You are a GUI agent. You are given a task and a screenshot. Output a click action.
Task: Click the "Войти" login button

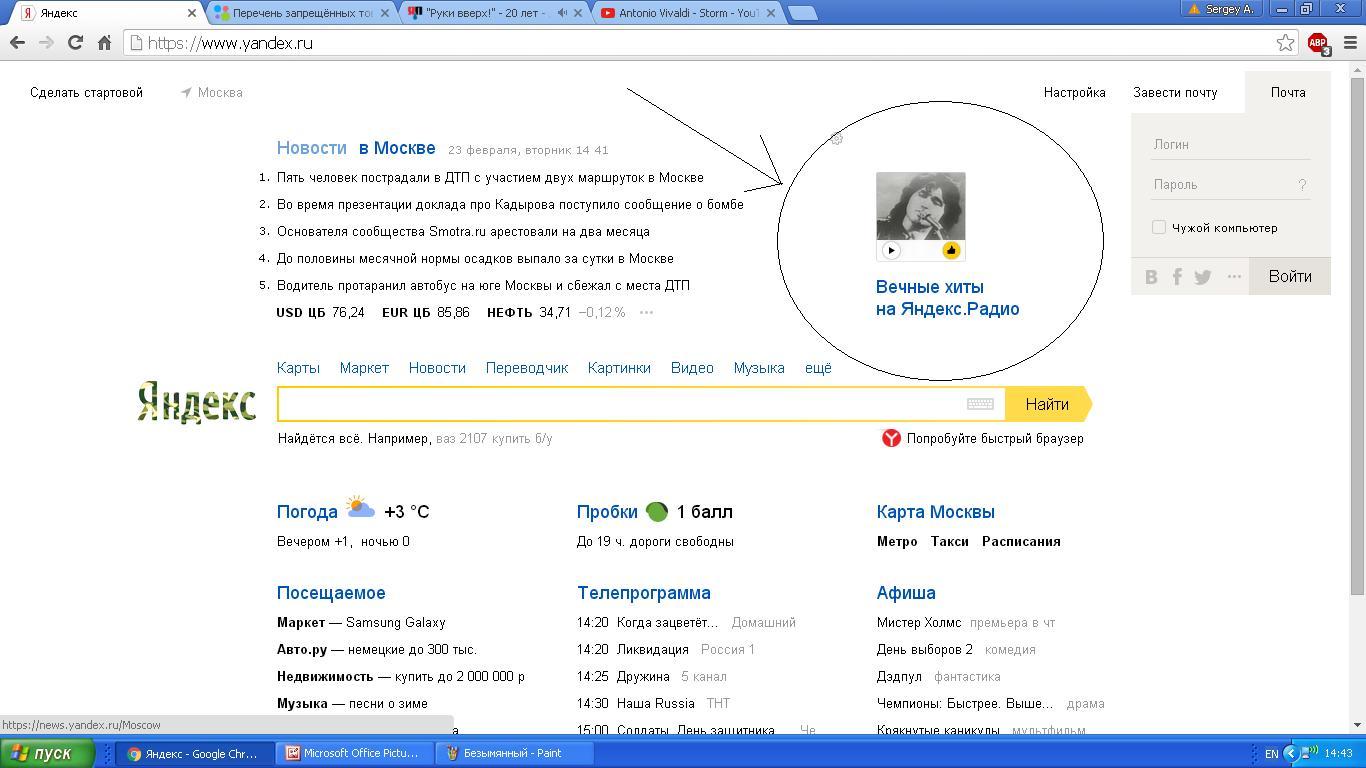click(x=1289, y=277)
